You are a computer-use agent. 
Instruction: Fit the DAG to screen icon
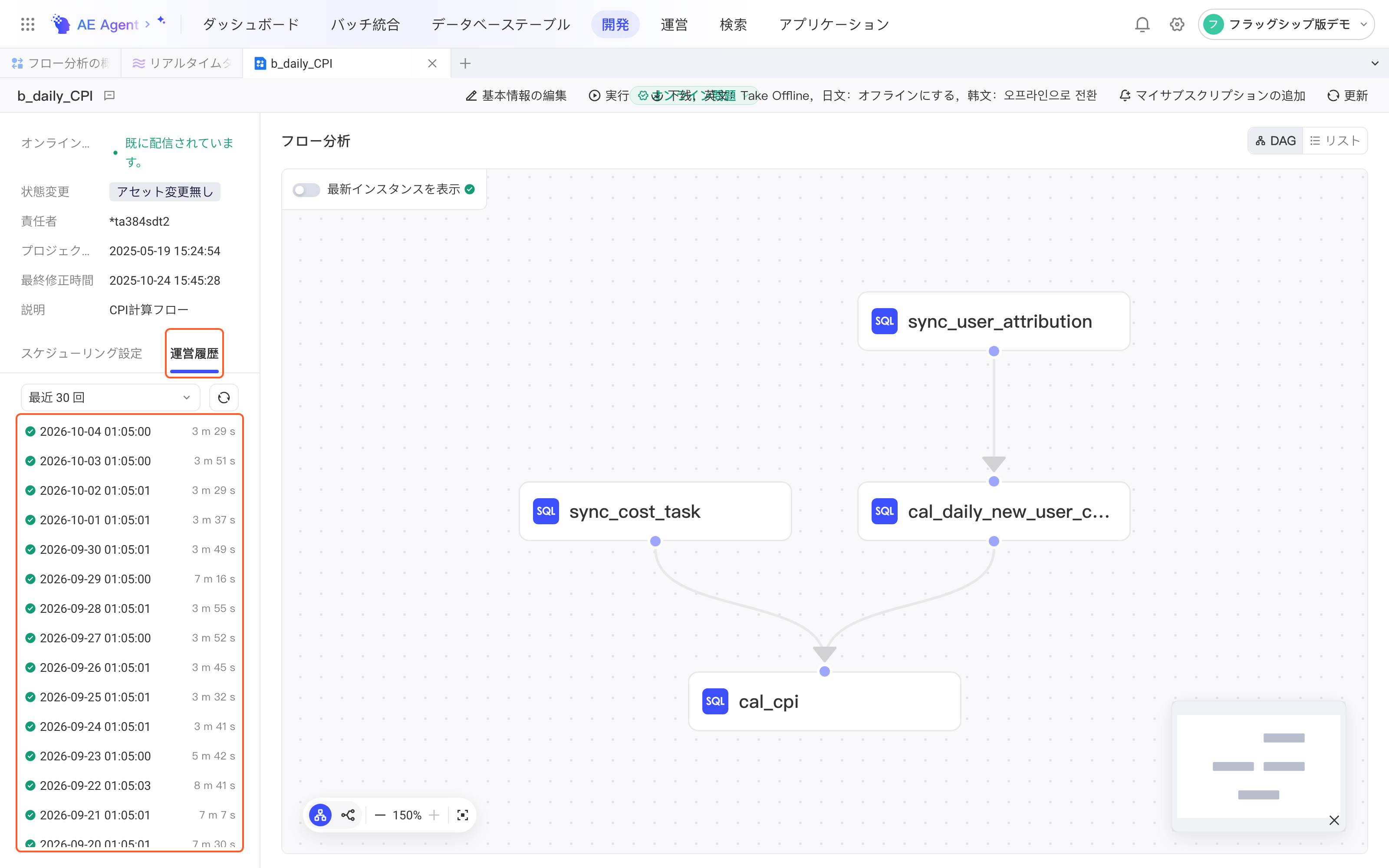[x=463, y=815]
